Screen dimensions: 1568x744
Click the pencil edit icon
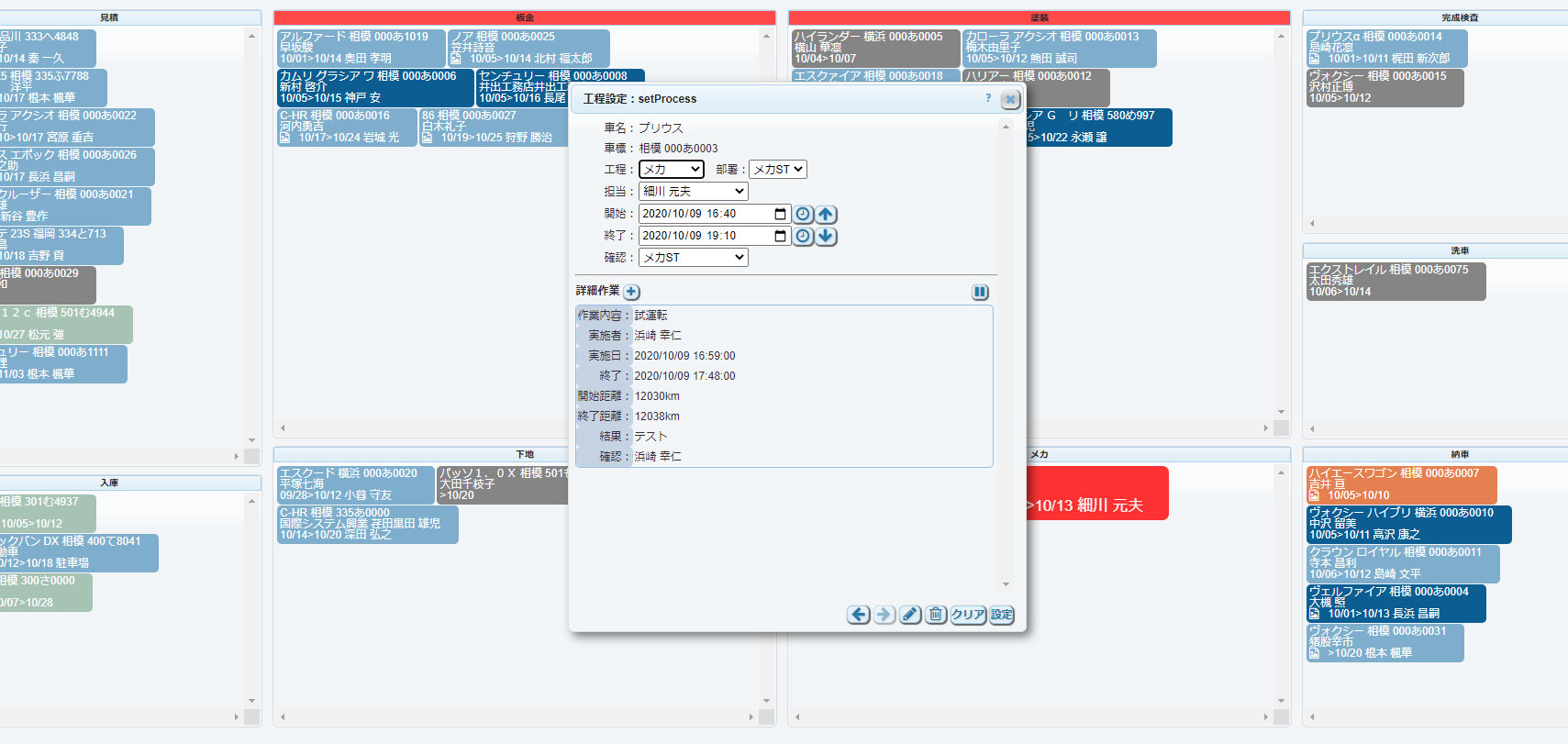(909, 615)
